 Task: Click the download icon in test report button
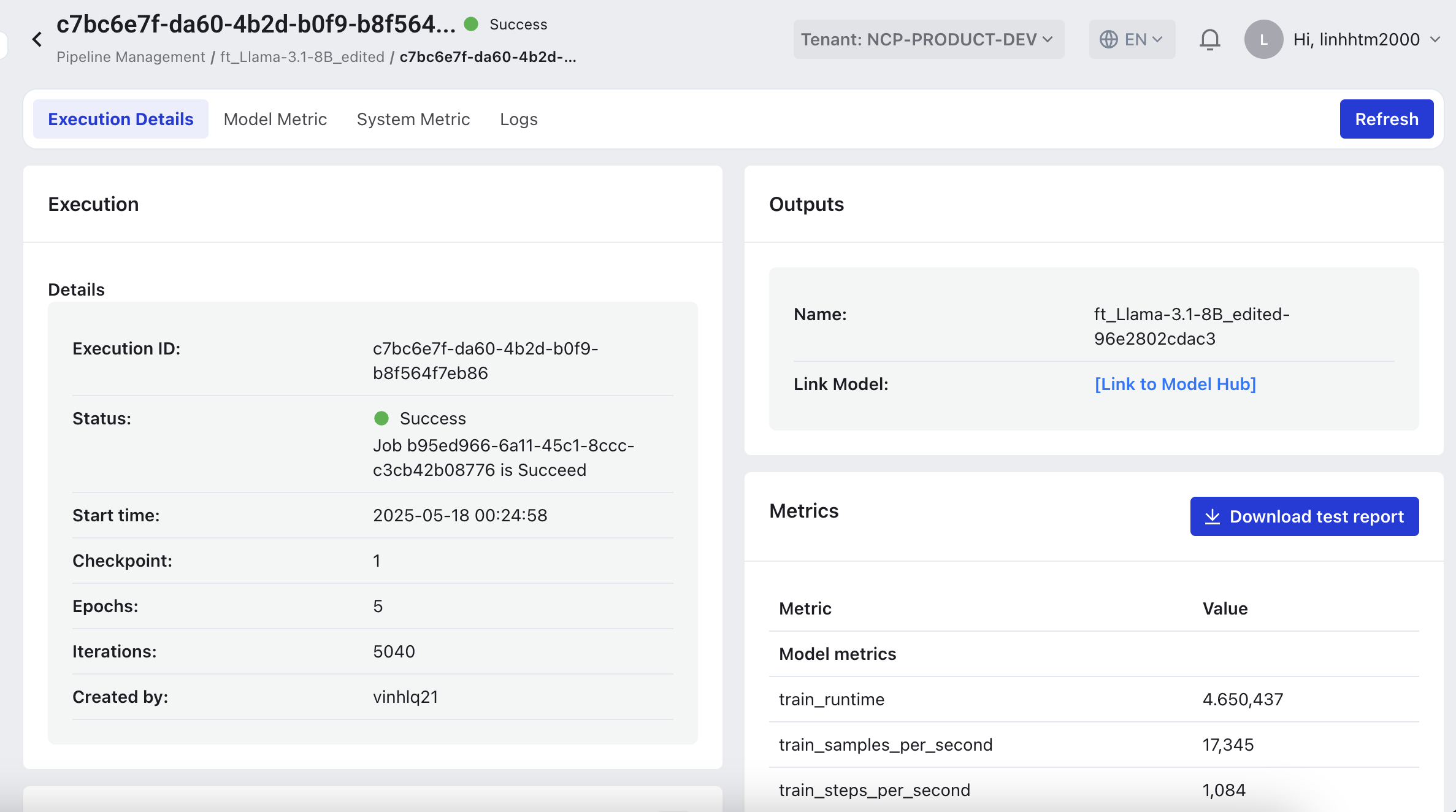[x=1212, y=516]
